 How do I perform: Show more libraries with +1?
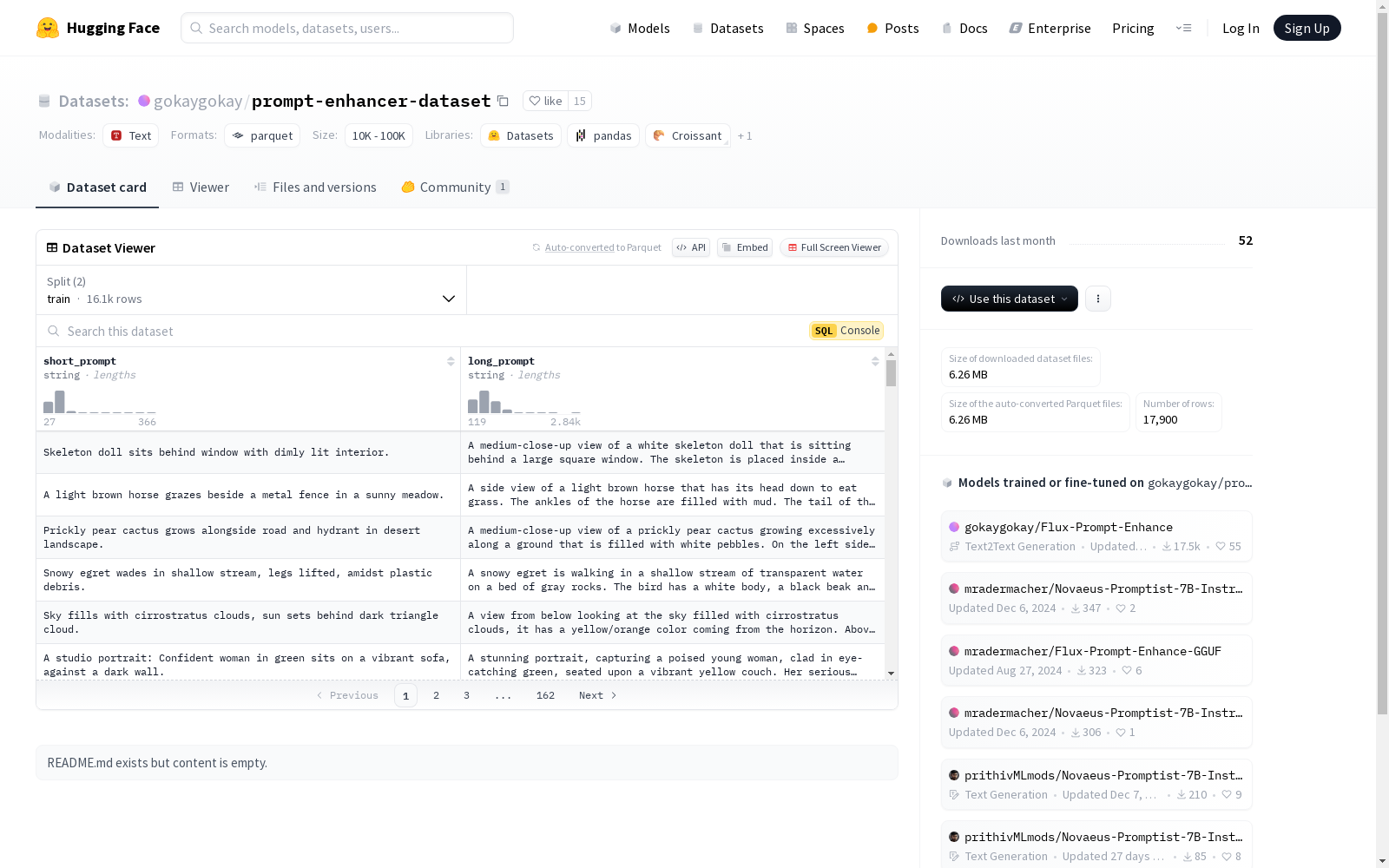click(745, 135)
